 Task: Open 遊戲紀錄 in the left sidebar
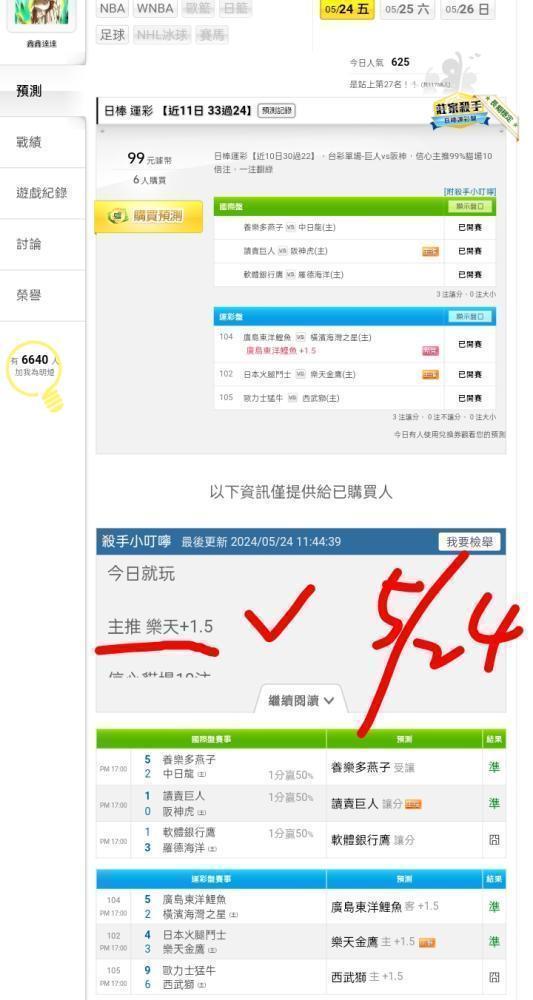[42, 193]
